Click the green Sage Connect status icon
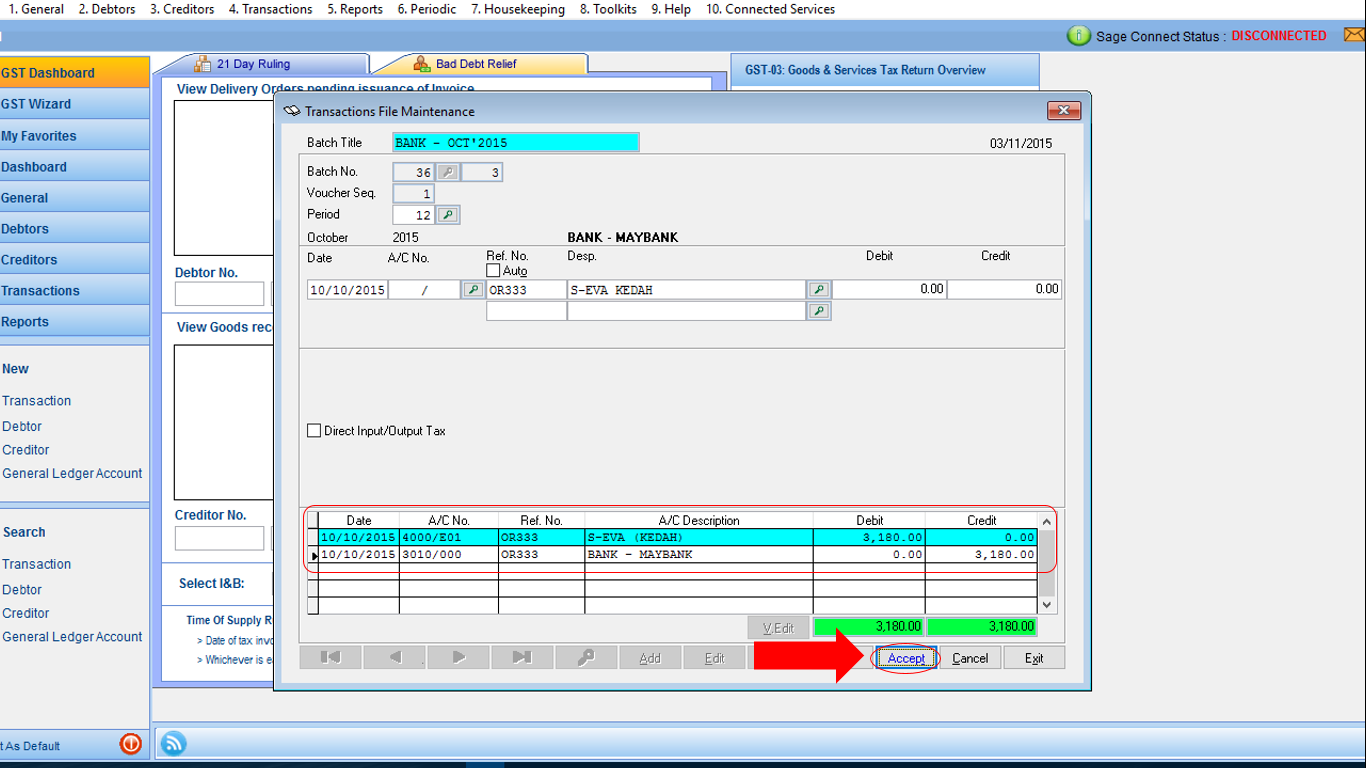This screenshot has height=768, width=1366. point(1079,36)
